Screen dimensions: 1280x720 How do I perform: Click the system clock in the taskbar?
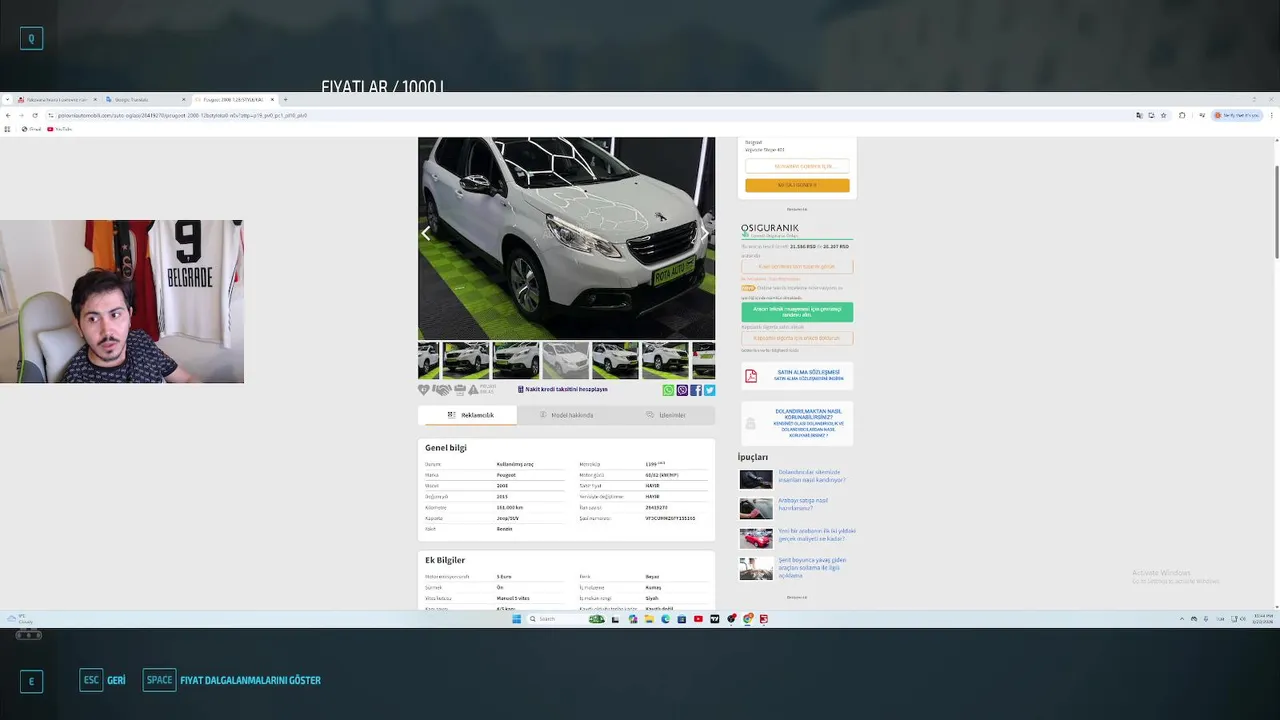(1263, 619)
